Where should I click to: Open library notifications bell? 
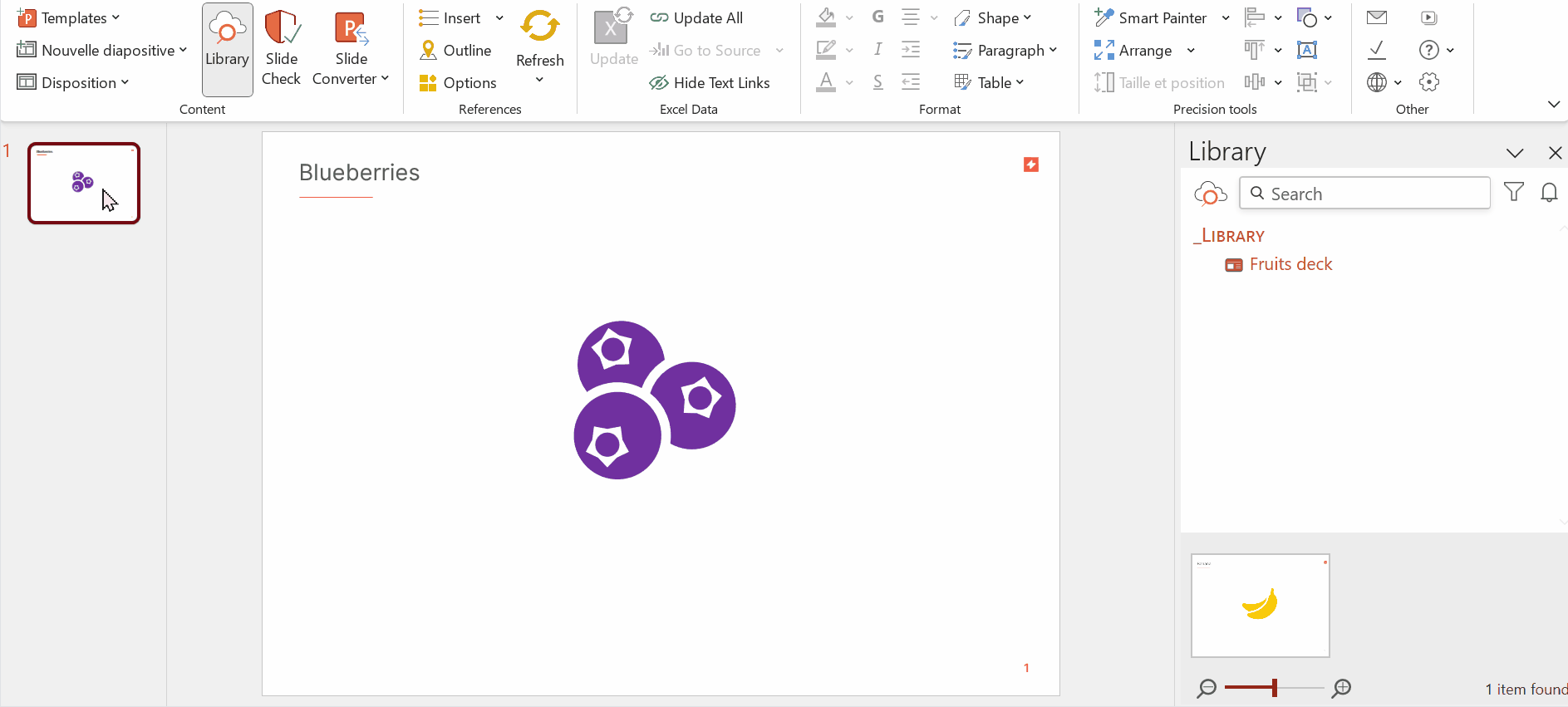click(x=1549, y=192)
